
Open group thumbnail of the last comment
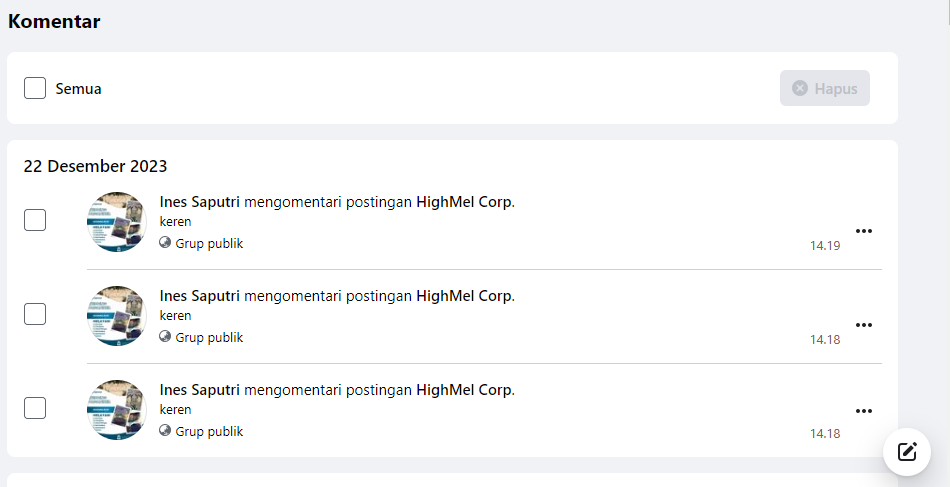[x=117, y=410]
